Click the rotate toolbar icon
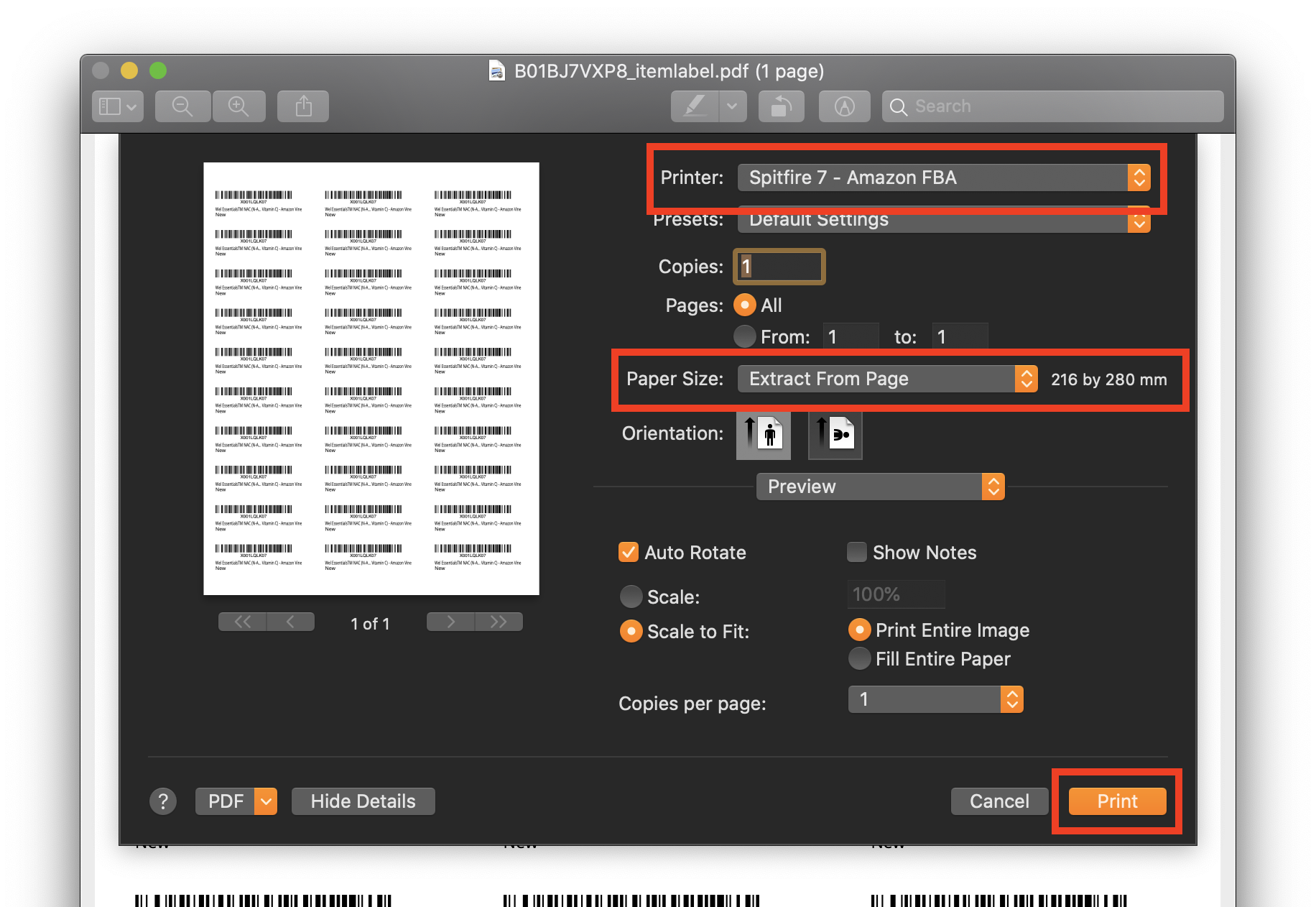Viewport: 1316px width, 907px height. tap(782, 106)
